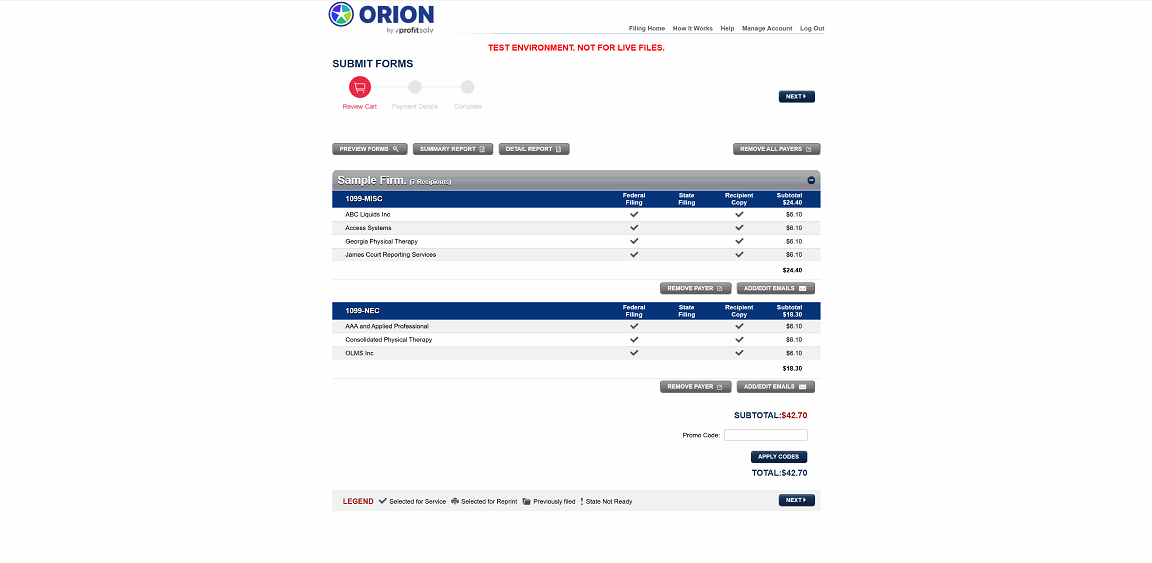Screen dimensions: 1152x563
Task: Toggle Recipient Copy for Consolidated Physical Therapy
Action: (739, 340)
